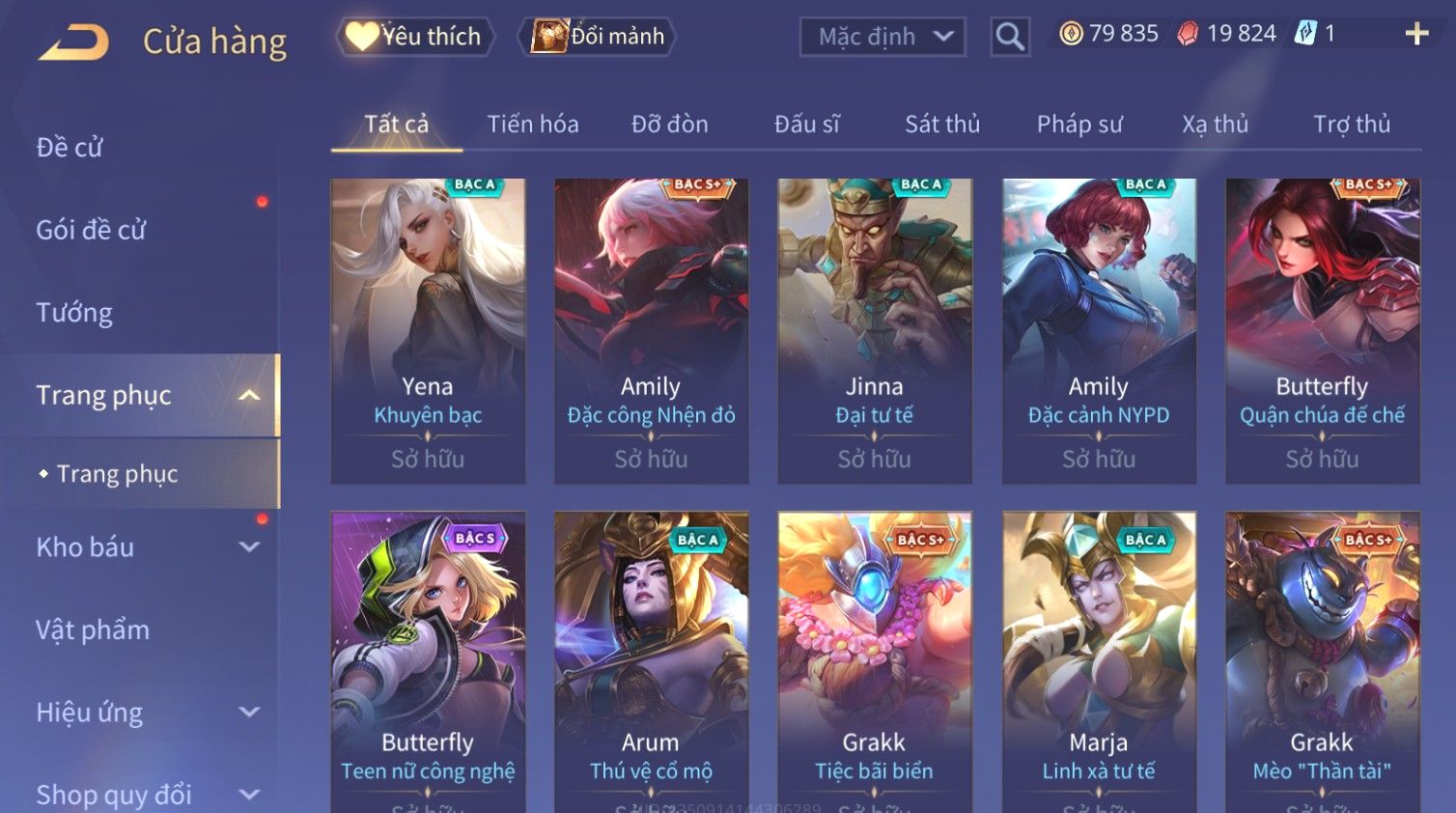Collapse the Trang phục sidebar section

click(249, 395)
